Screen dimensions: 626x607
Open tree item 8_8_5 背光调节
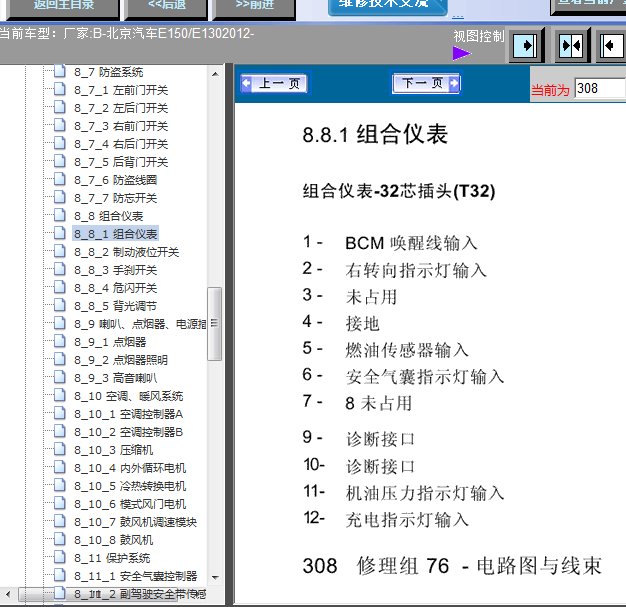coord(115,306)
